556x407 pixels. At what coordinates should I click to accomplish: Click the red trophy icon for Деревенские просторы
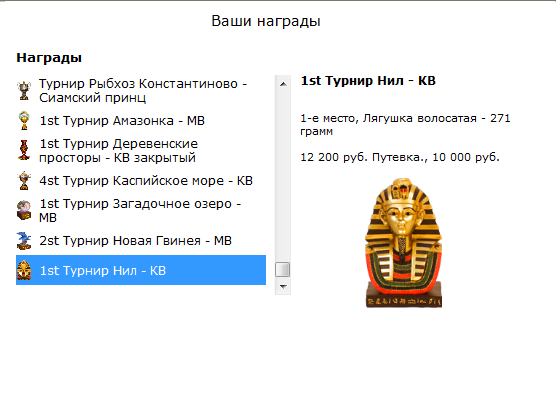click(x=24, y=150)
